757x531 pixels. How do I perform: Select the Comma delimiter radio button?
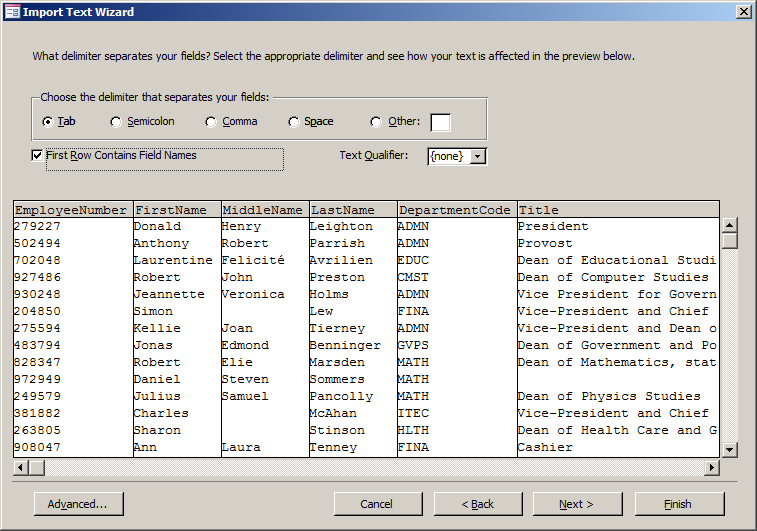click(x=210, y=122)
